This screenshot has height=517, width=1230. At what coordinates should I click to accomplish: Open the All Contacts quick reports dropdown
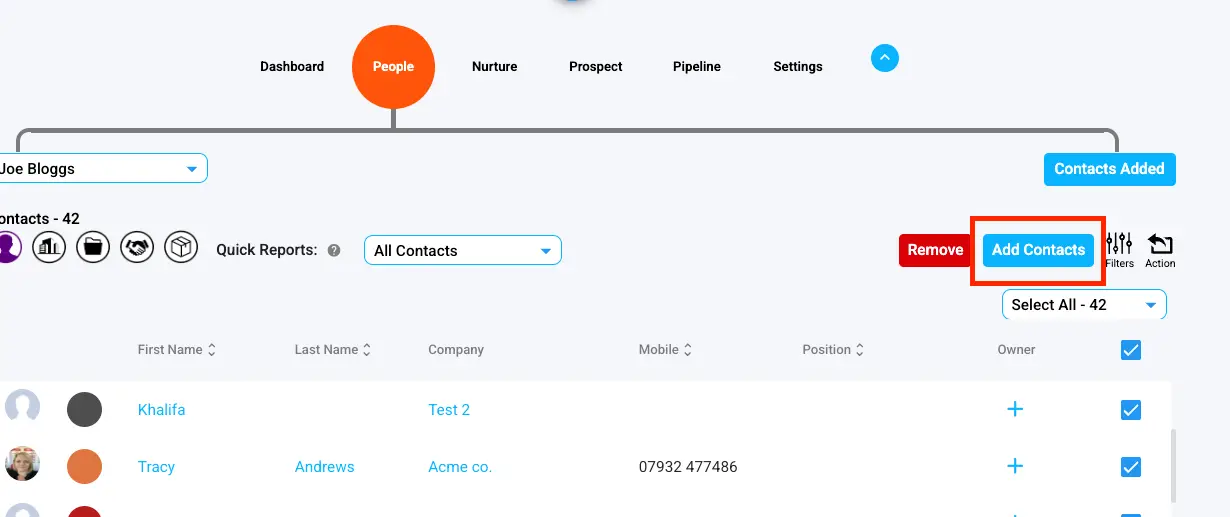coord(462,250)
